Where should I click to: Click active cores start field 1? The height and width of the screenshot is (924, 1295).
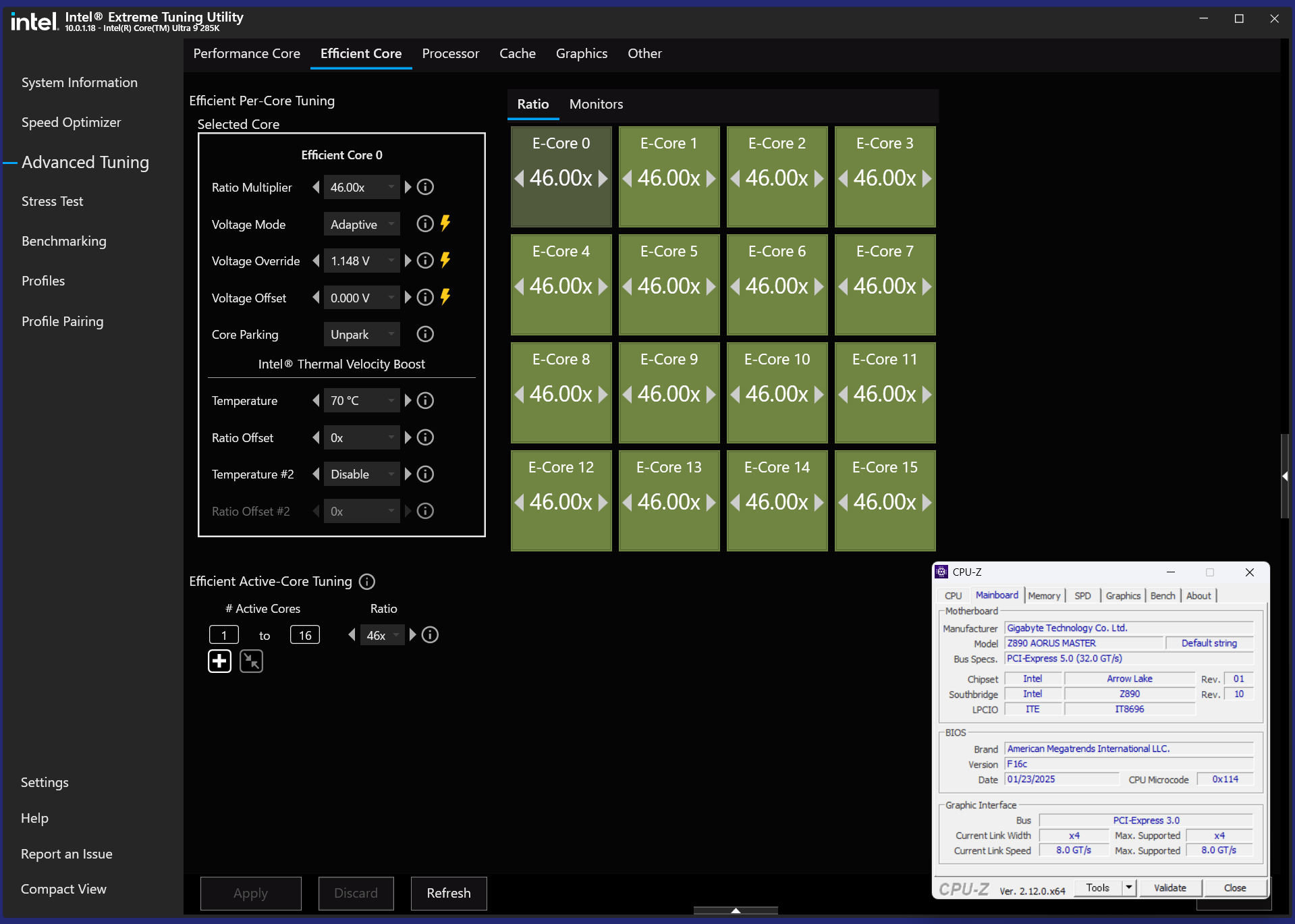tap(224, 635)
